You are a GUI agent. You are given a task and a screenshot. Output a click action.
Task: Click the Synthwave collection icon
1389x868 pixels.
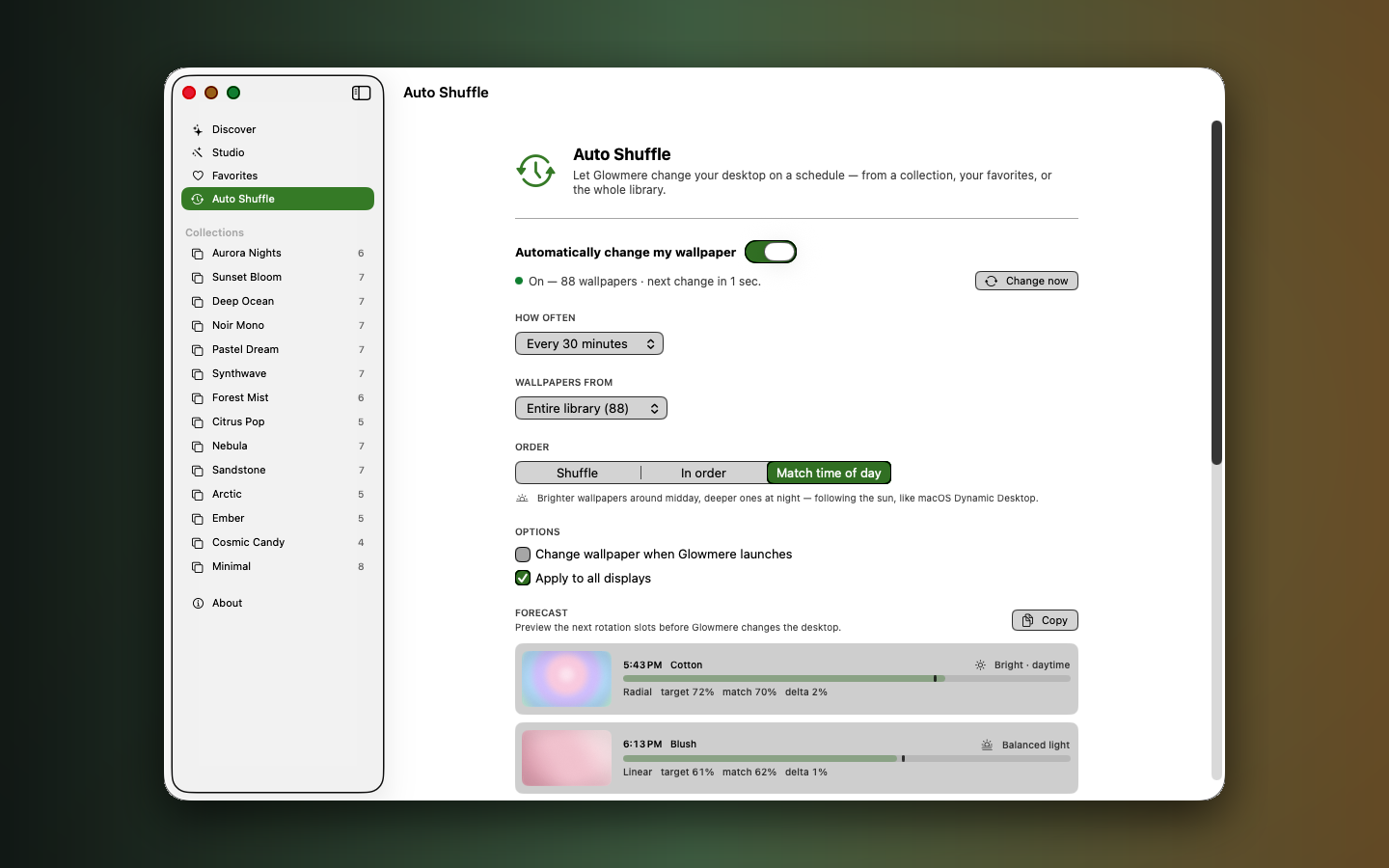198,374
